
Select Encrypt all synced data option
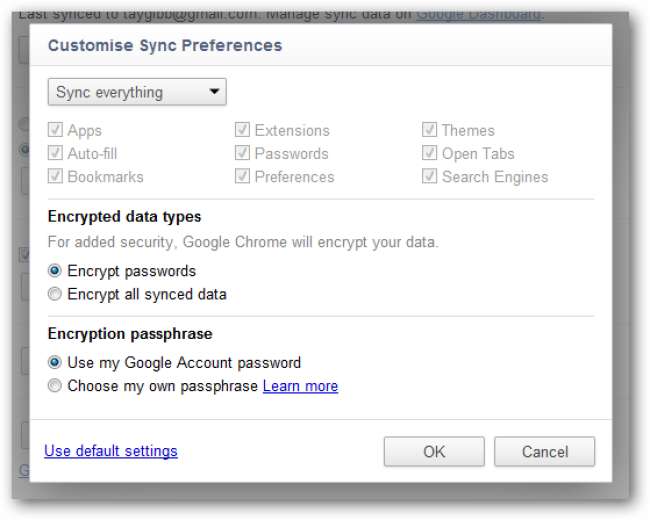(x=56, y=294)
